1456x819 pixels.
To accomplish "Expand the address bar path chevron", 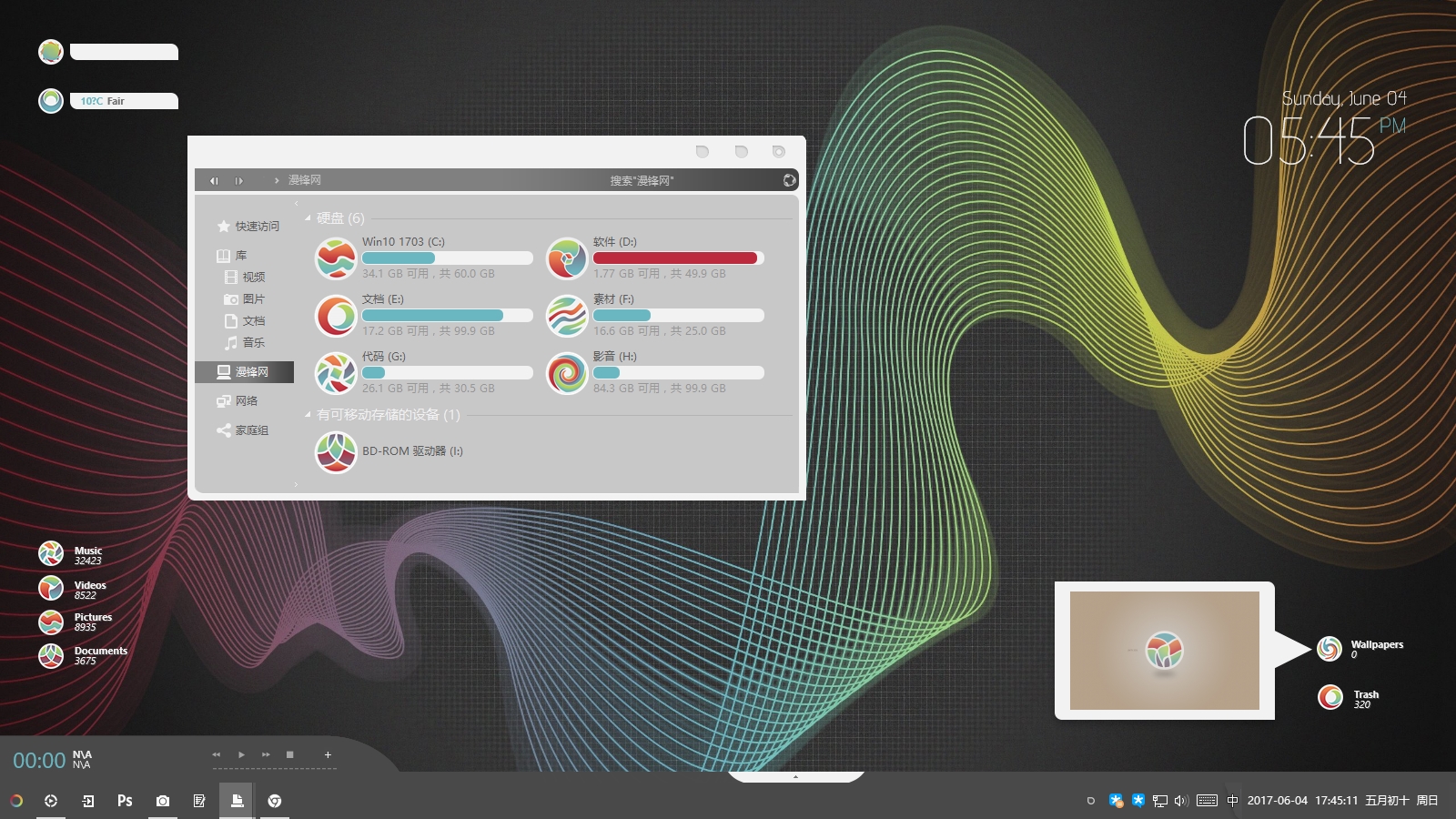I will tap(277, 181).
